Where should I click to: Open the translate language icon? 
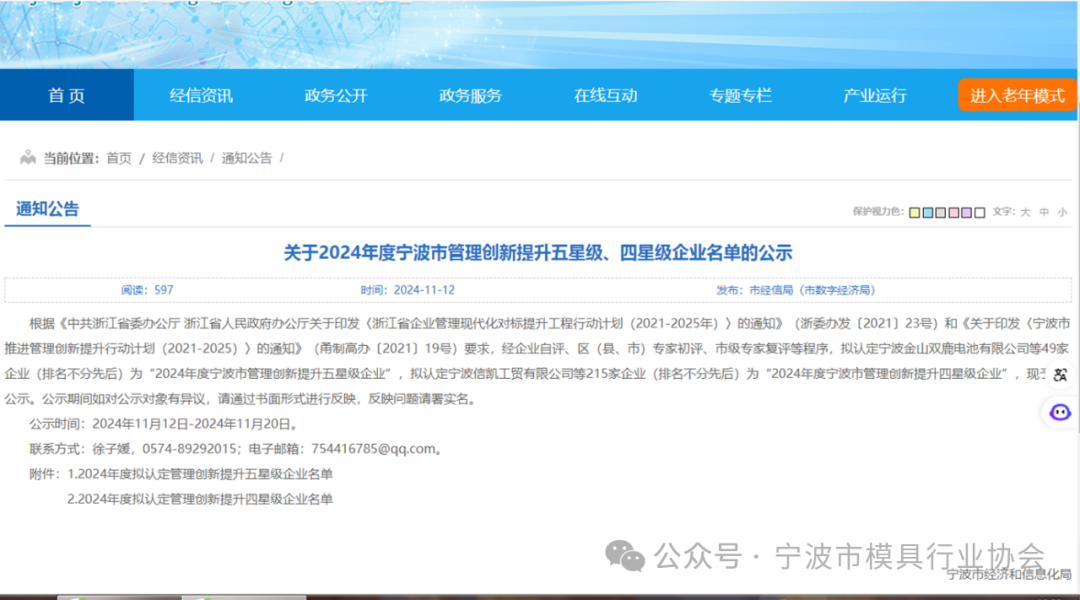coord(1059,374)
